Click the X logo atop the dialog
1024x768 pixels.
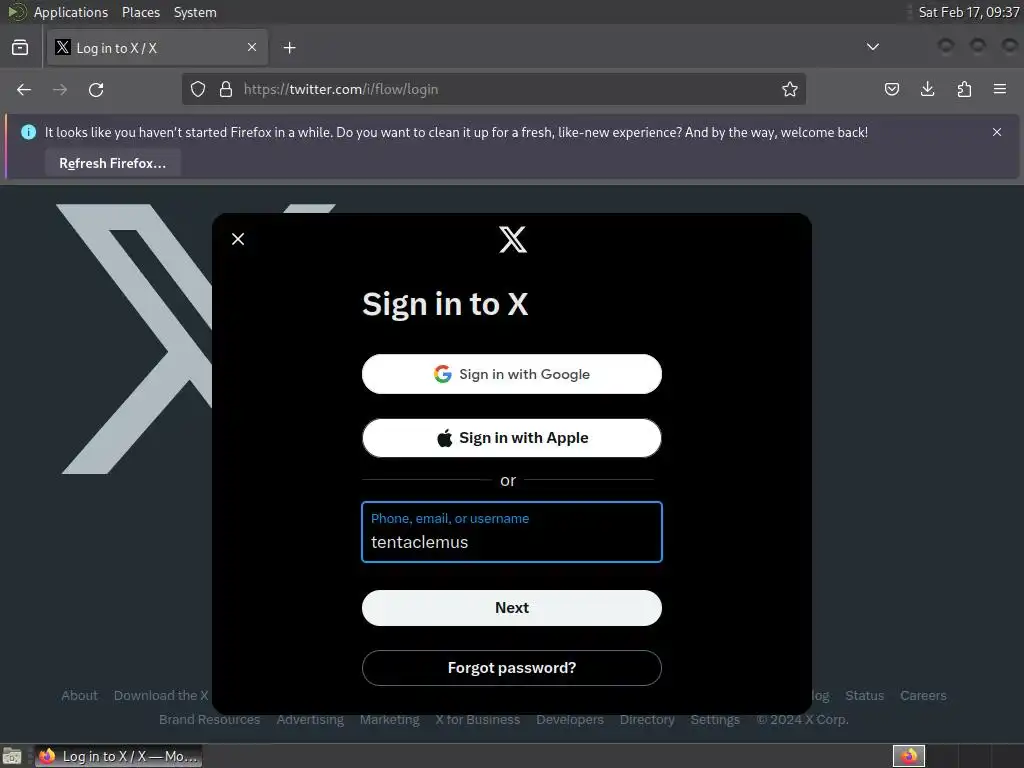coord(513,240)
